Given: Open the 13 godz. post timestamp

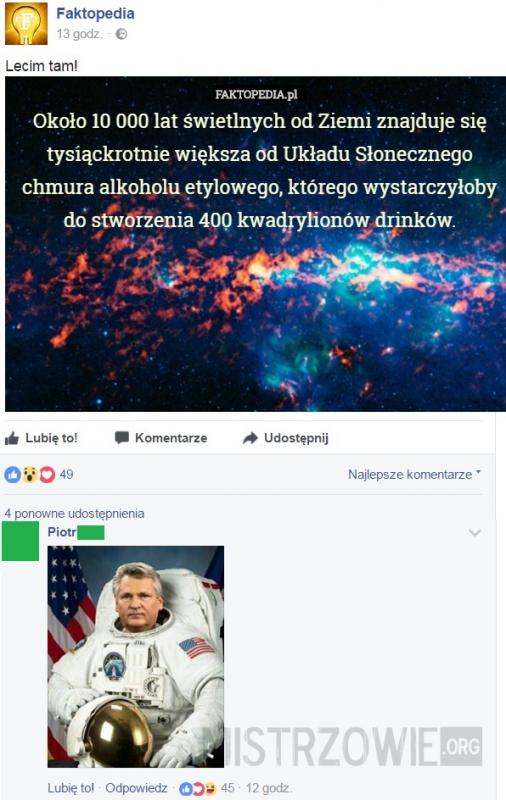Looking at the screenshot, I should point(80,34).
